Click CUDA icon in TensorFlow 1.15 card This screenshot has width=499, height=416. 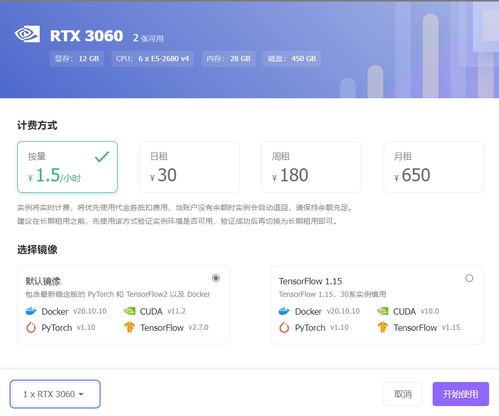click(x=383, y=311)
